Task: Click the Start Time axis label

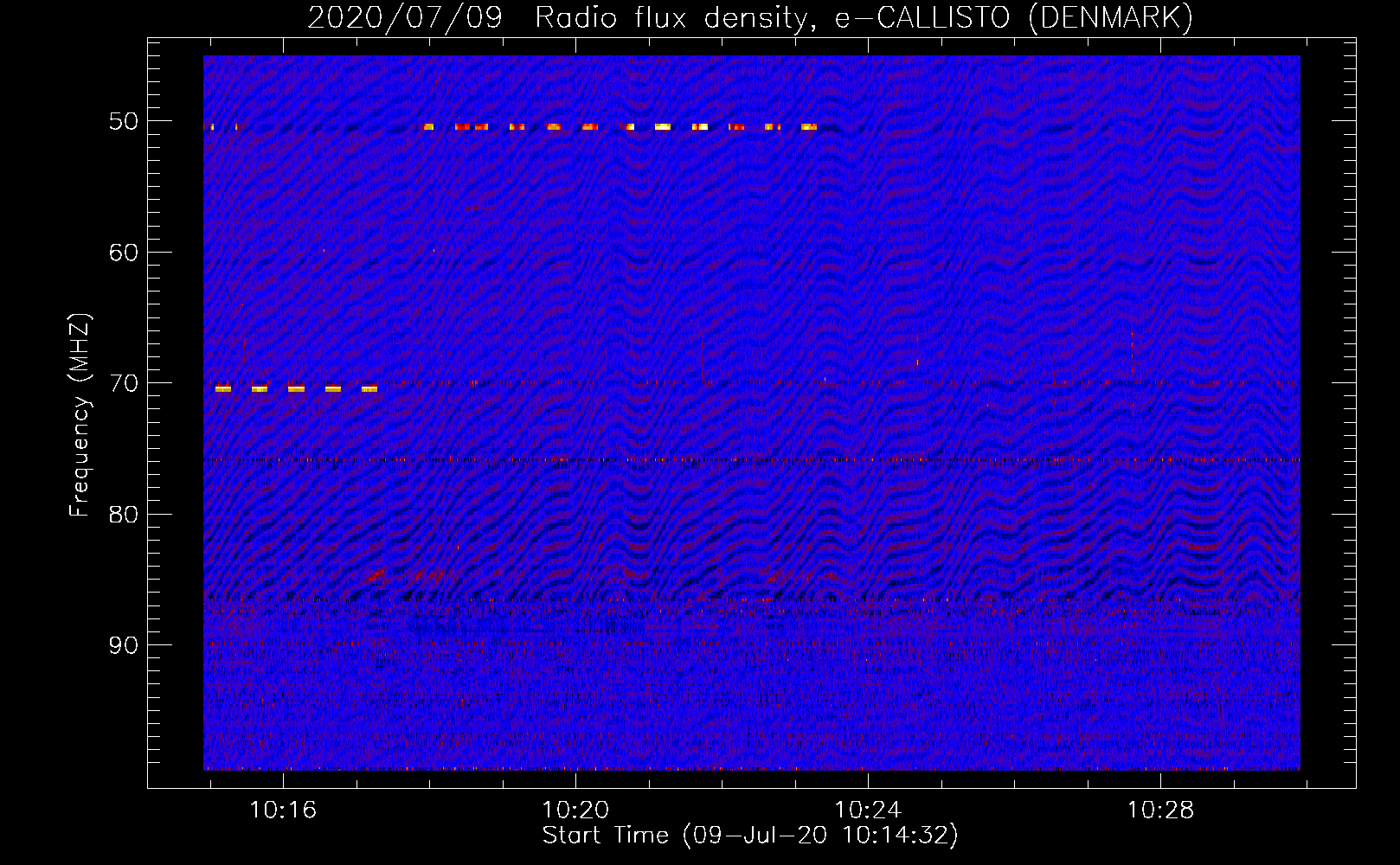Action: click(750, 836)
